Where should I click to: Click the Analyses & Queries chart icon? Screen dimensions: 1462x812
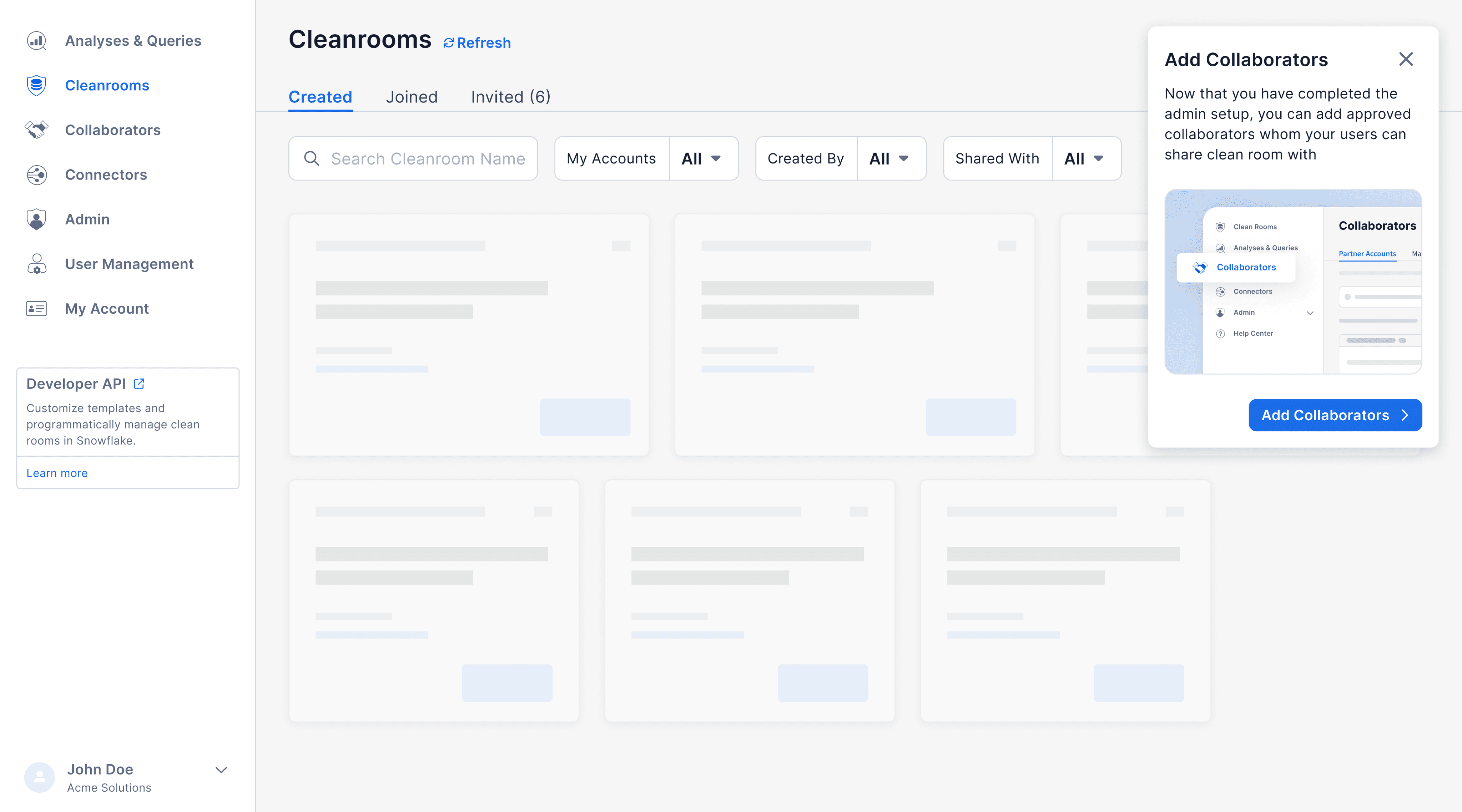pyautogui.click(x=36, y=41)
